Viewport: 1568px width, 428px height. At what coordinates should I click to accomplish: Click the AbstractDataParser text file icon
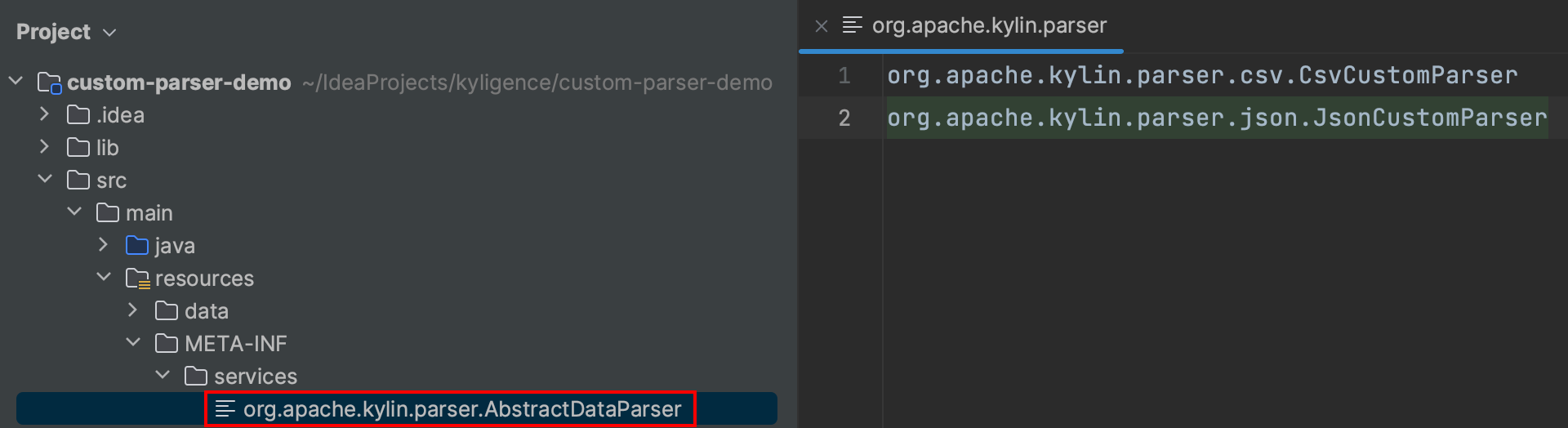[x=225, y=409]
